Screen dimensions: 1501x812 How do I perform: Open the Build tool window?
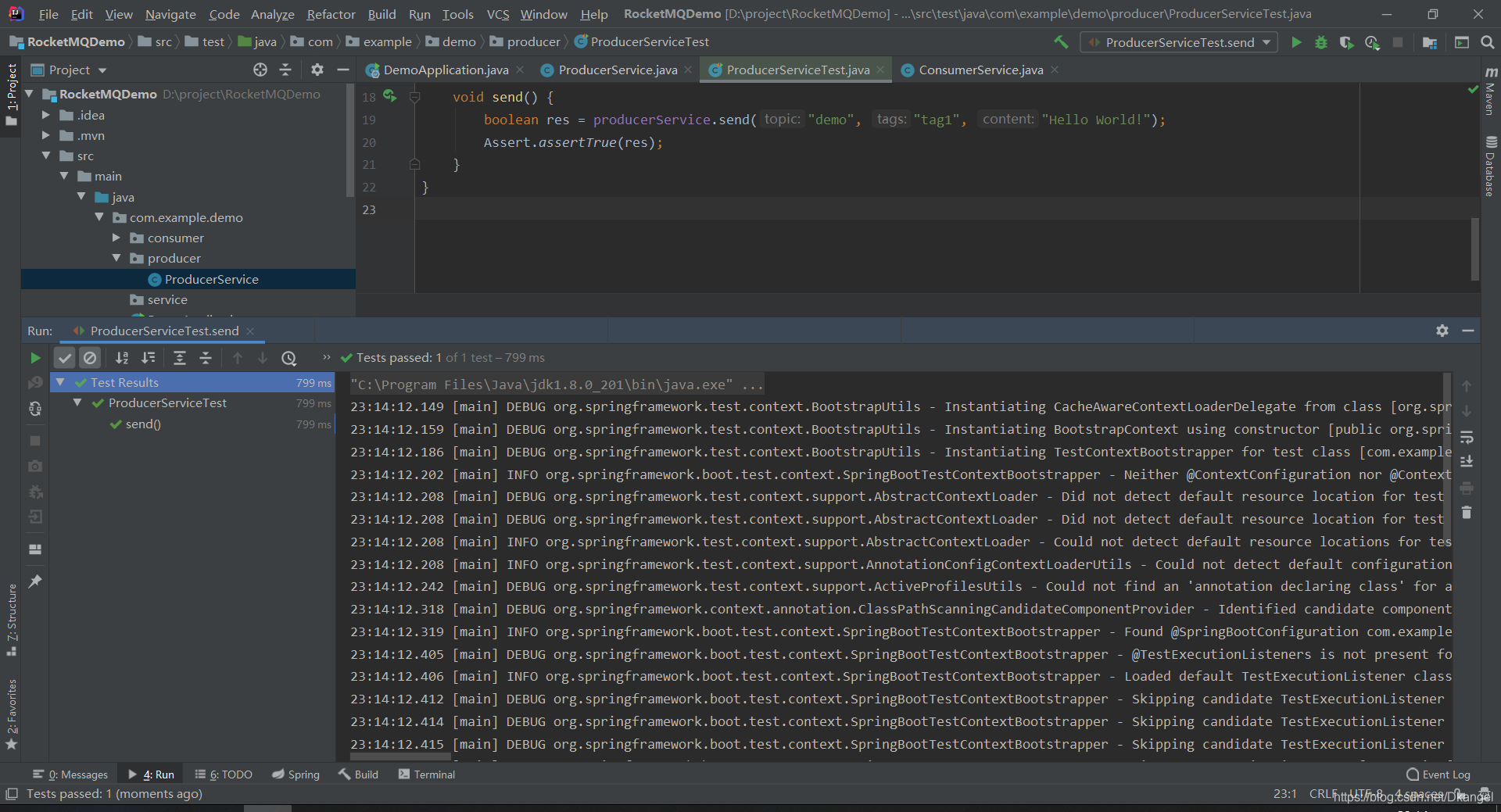point(358,774)
